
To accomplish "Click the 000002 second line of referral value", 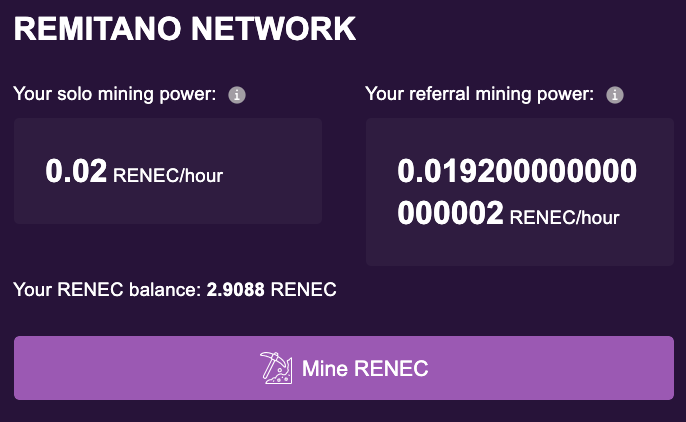I will pyautogui.click(x=450, y=213).
